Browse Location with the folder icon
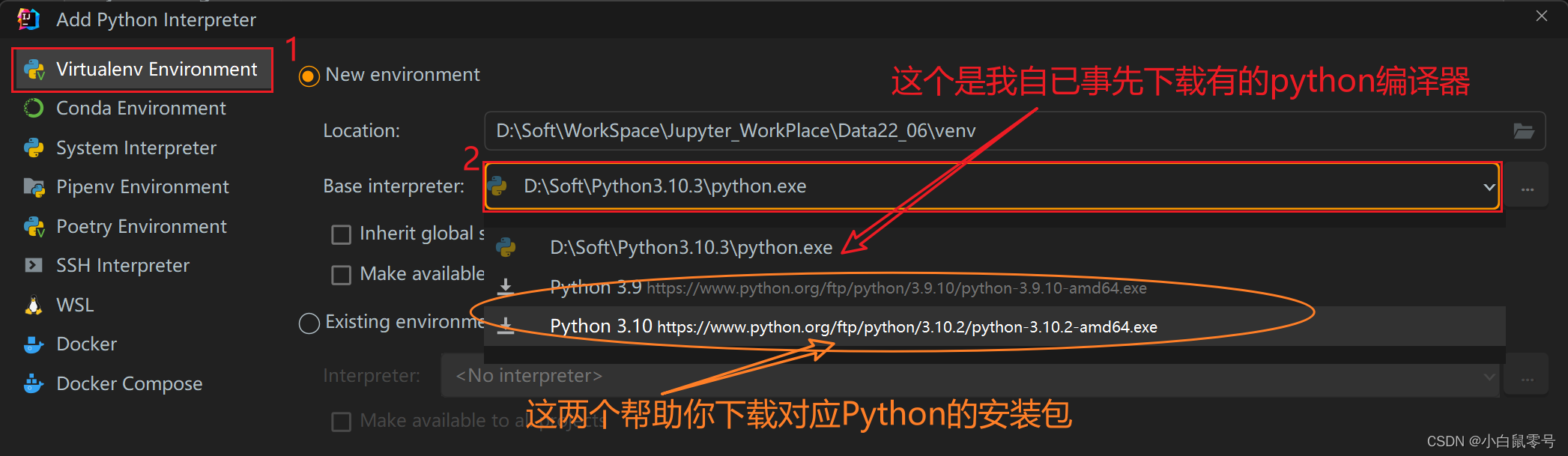The image size is (1568, 456). tap(1524, 131)
